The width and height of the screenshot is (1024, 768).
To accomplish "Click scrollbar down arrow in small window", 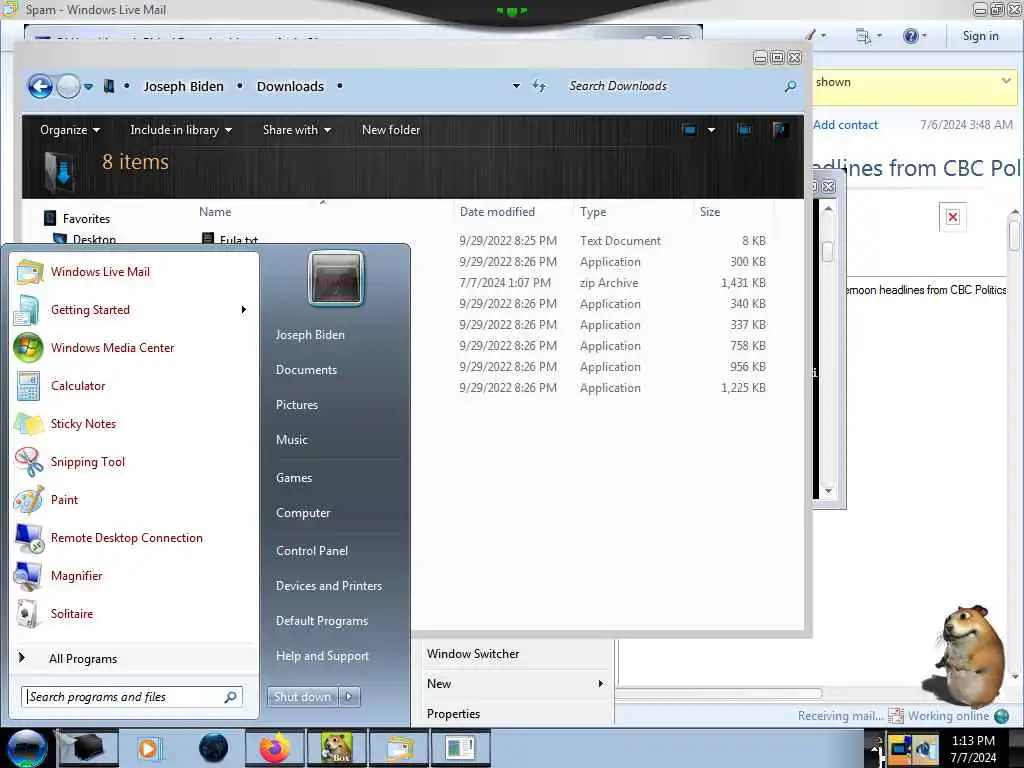I will [828, 491].
